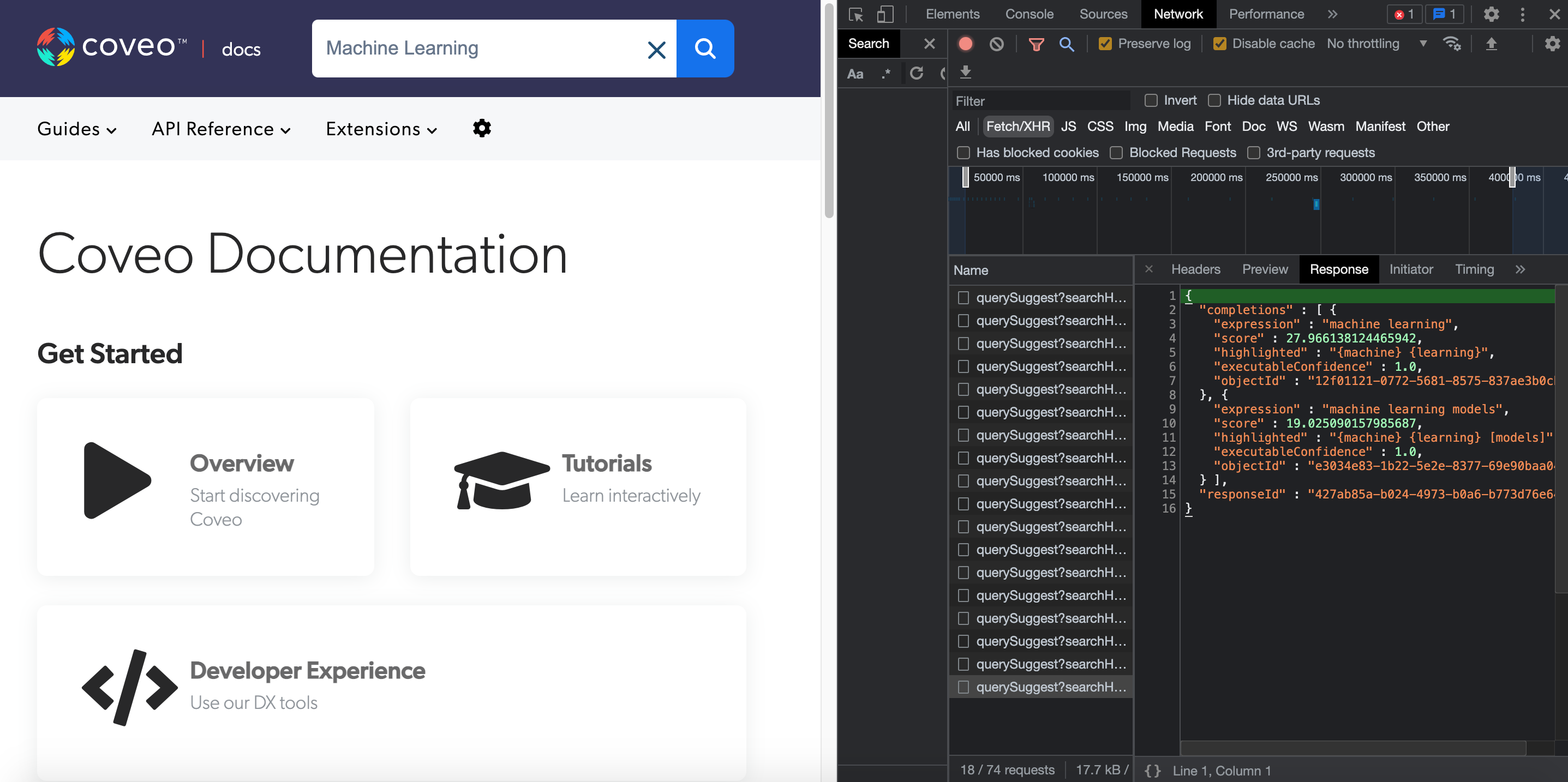Screen dimensions: 1568x782
Task: Enable the Invert filter checkbox
Action: tap(1151, 100)
